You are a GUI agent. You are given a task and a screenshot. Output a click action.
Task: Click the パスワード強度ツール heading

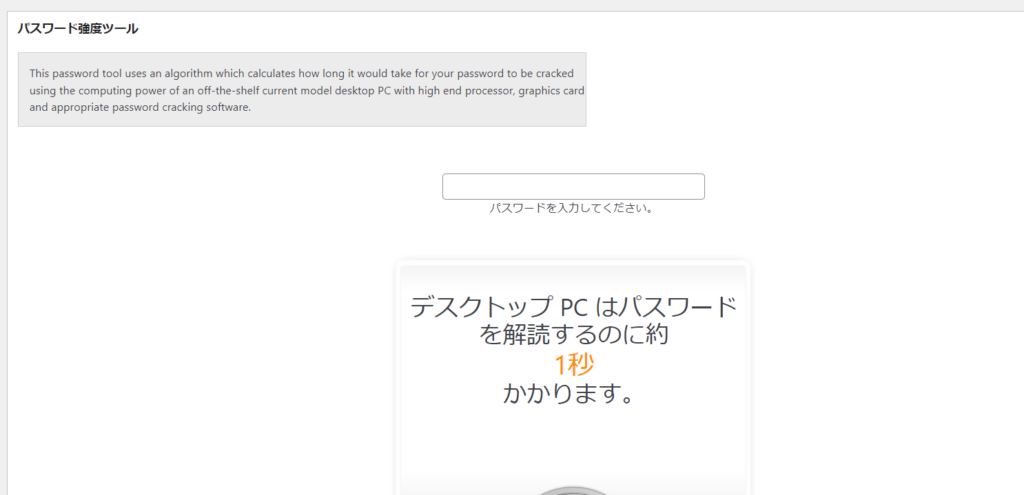coord(78,29)
